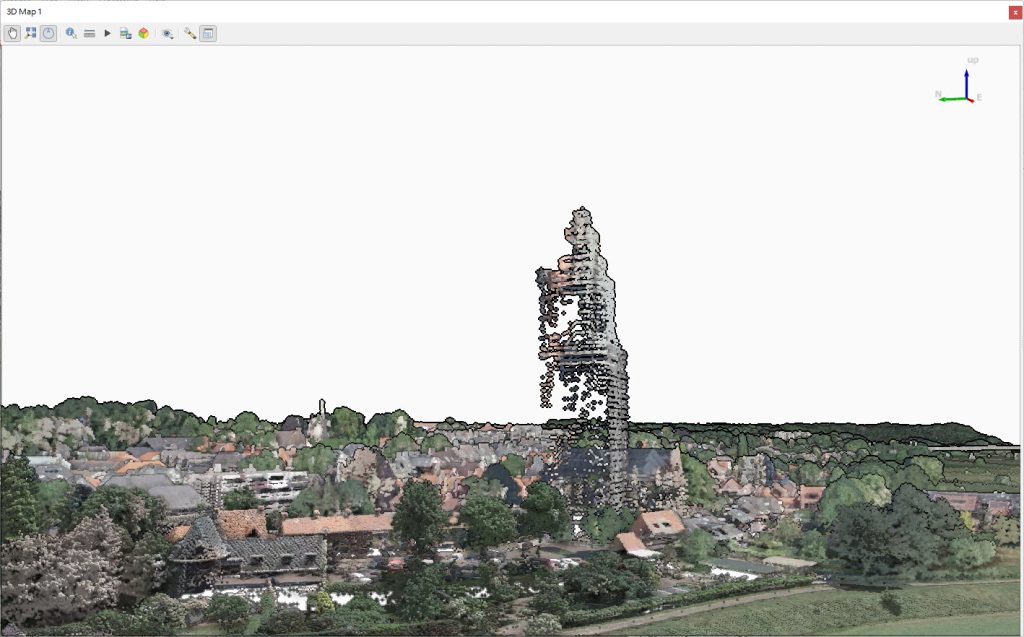Activate the Identify tool for the 3D map
Viewport: 1024px width, 637px height.
pos(70,33)
